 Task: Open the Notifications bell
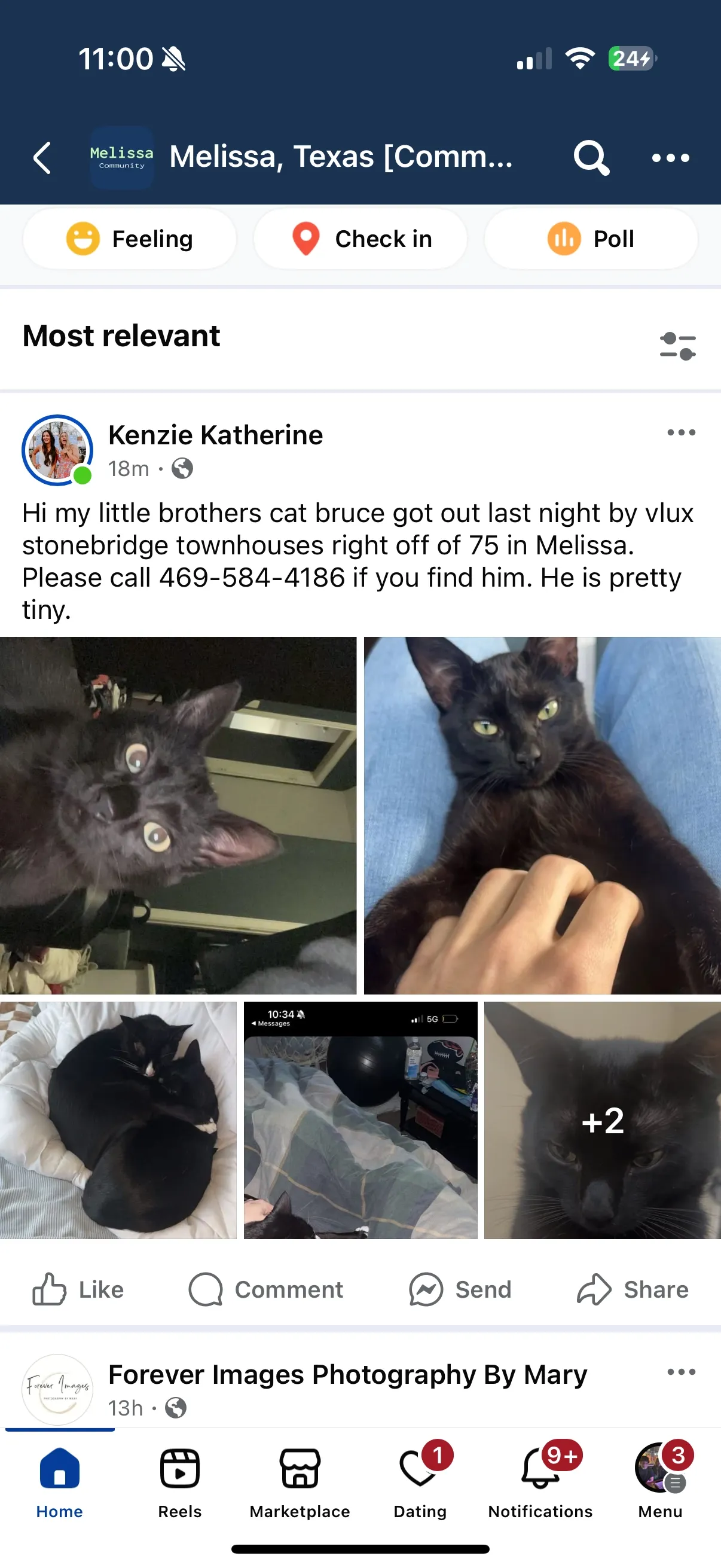pyautogui.click(x=540, y=1483)
